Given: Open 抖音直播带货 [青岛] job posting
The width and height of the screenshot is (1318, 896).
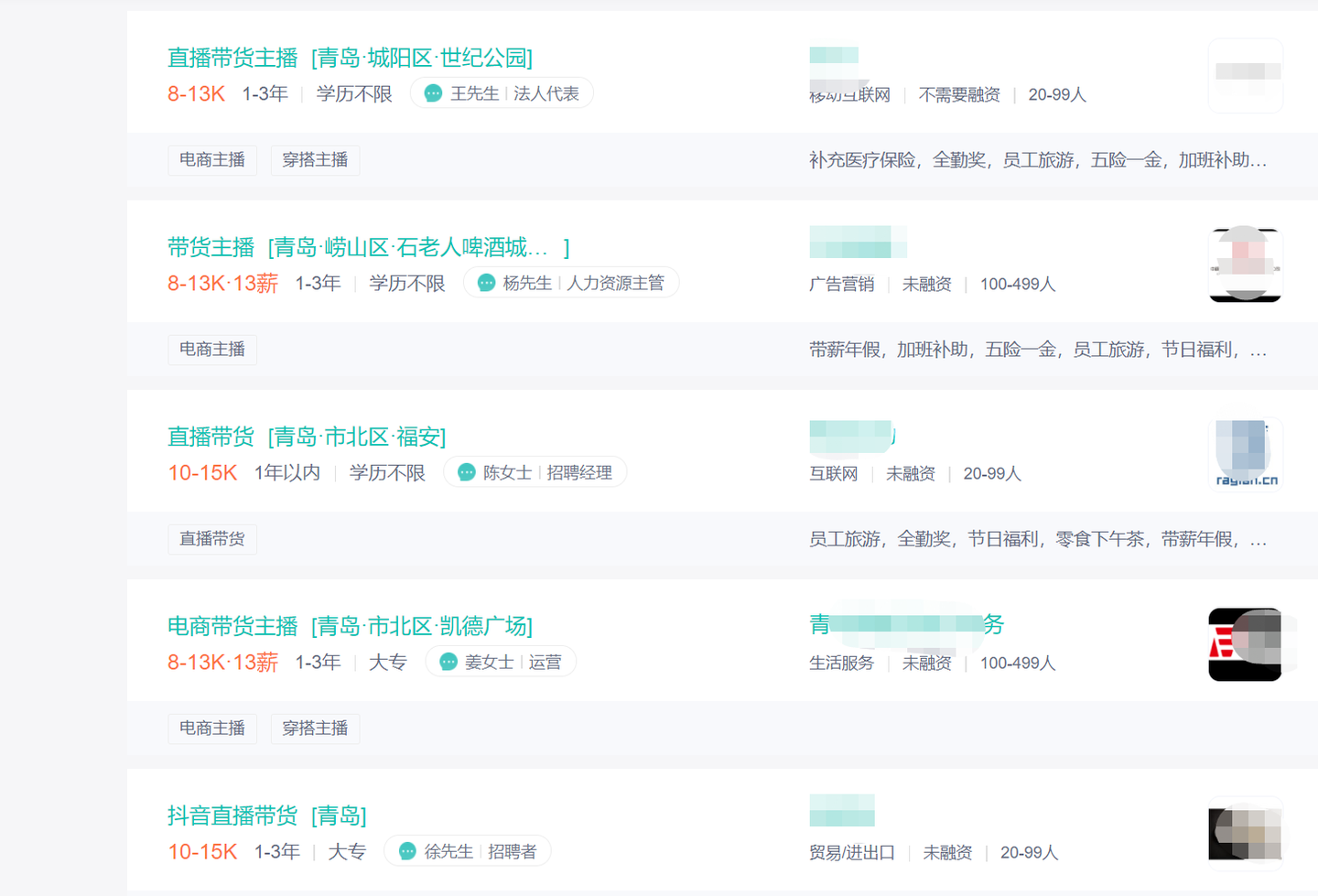Looking at the screenshot, I should [x=266, y=815].
